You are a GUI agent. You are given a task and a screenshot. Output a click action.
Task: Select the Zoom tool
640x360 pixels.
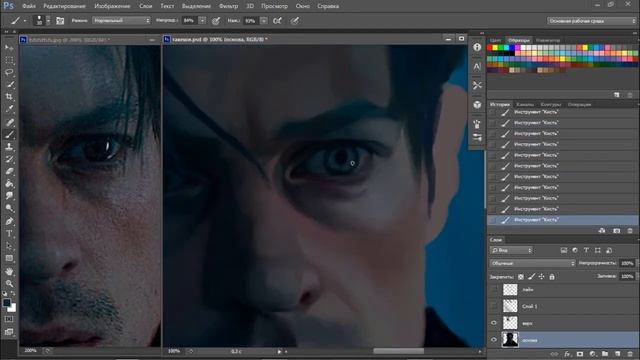(x=9, y=283)
